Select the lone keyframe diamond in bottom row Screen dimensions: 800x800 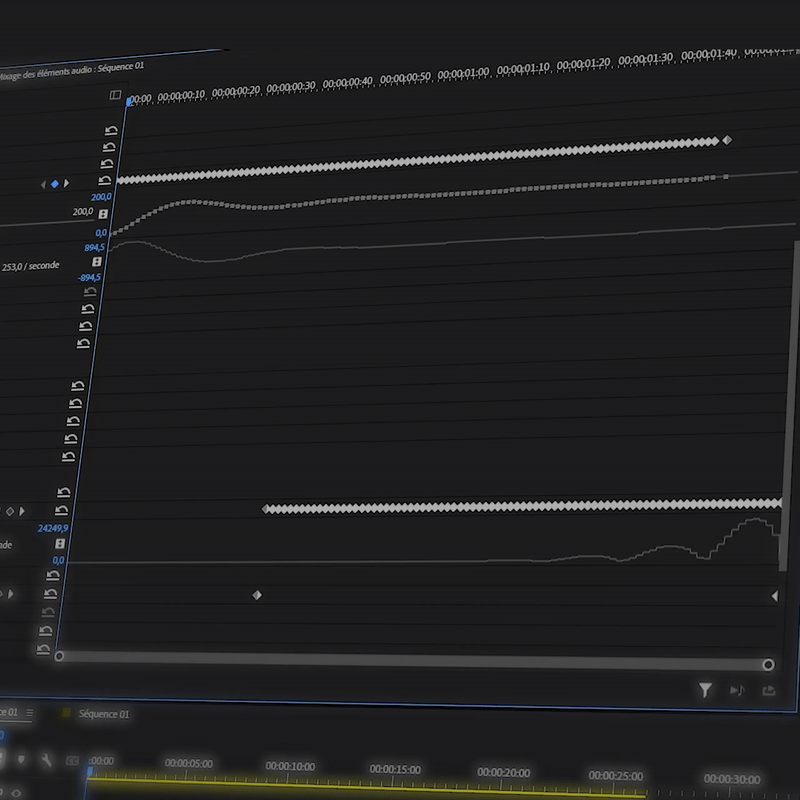click(x=257, y=595)
